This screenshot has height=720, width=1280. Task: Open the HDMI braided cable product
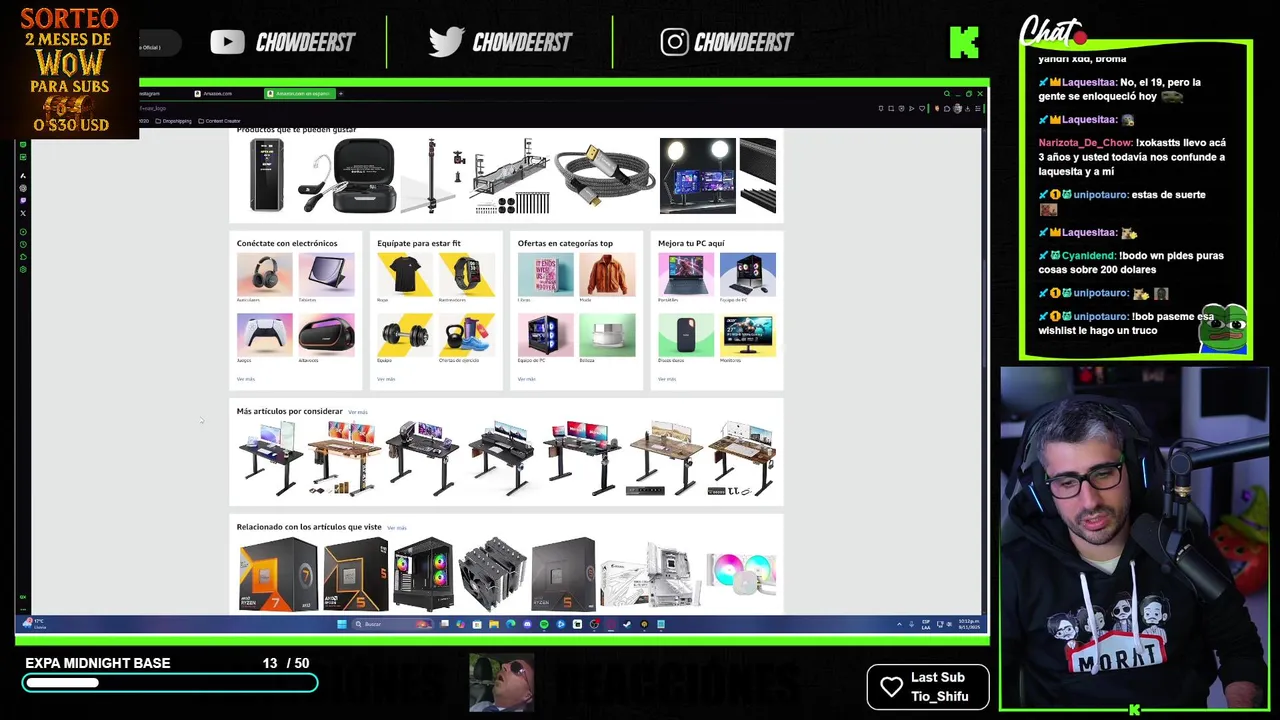tap(604, 177)
